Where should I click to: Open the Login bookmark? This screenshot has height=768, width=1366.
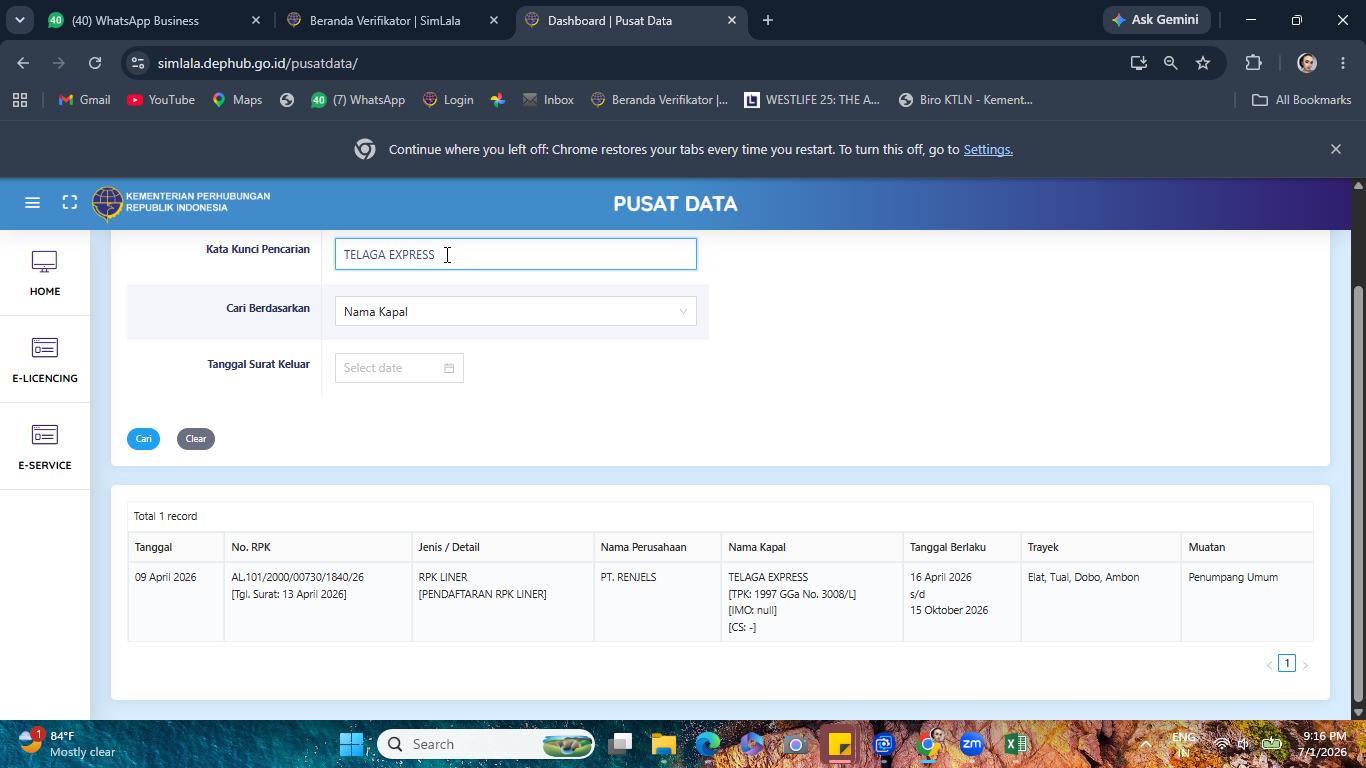(x=448, y=100)
